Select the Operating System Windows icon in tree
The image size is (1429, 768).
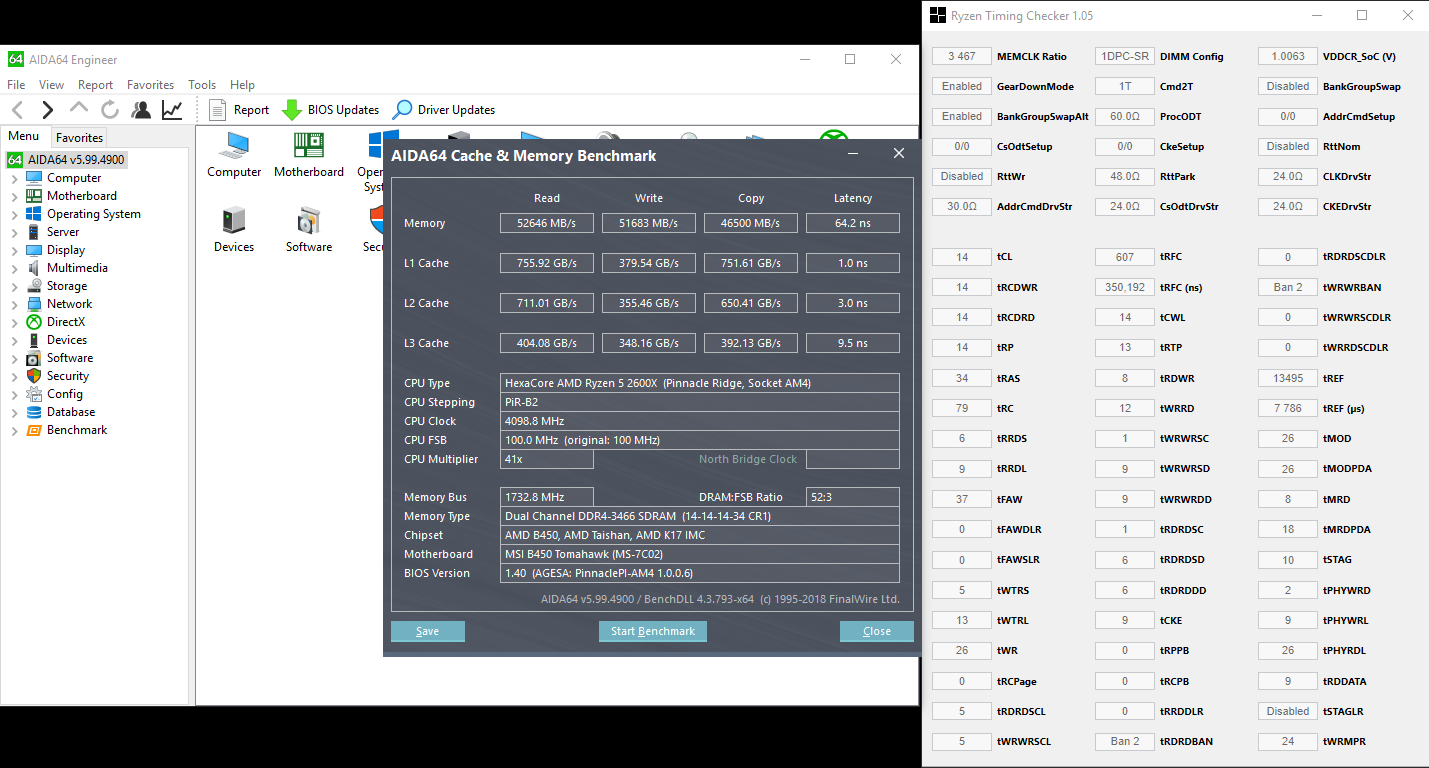(x=34, y=214)
